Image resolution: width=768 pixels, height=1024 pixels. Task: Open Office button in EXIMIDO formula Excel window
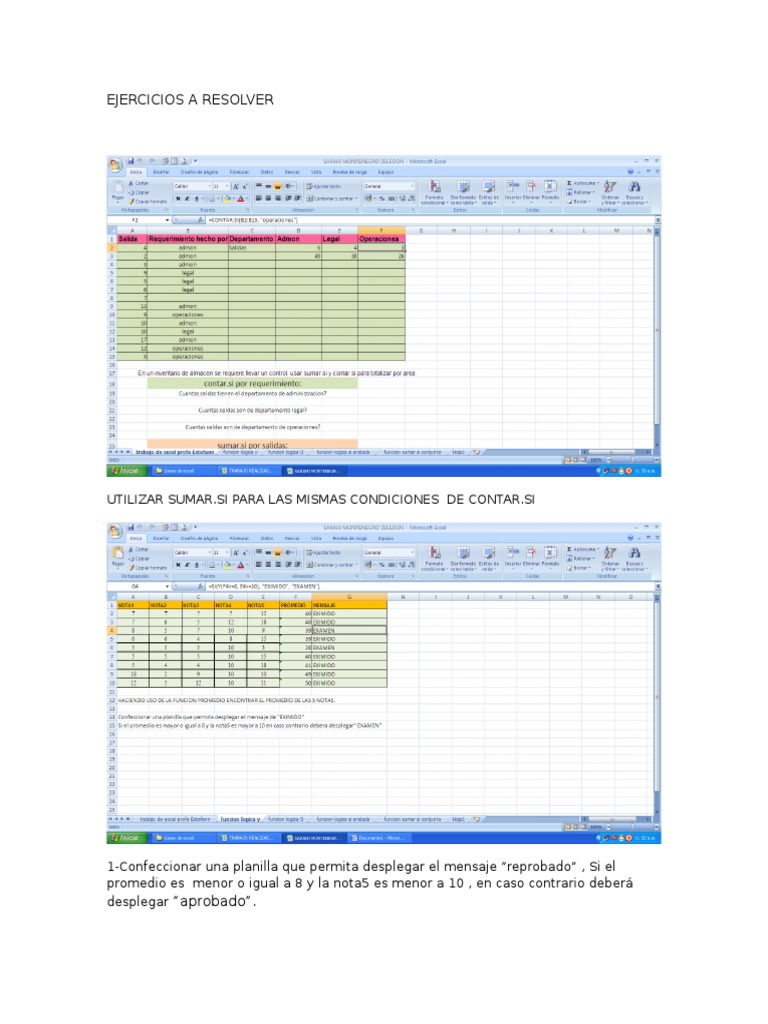115,531
